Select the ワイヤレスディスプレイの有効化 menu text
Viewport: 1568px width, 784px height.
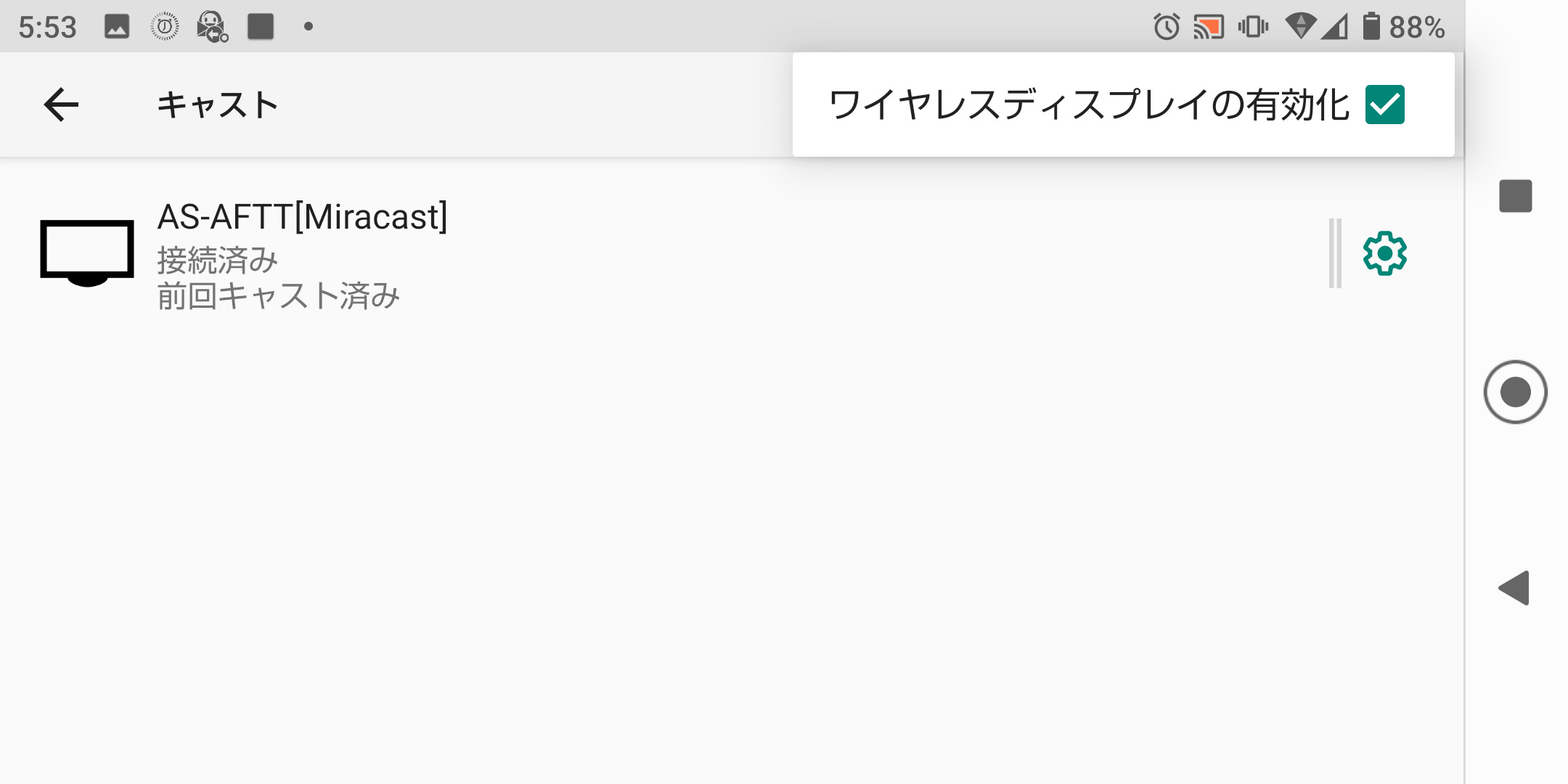pyautogui.click(x=1089, y=105)
